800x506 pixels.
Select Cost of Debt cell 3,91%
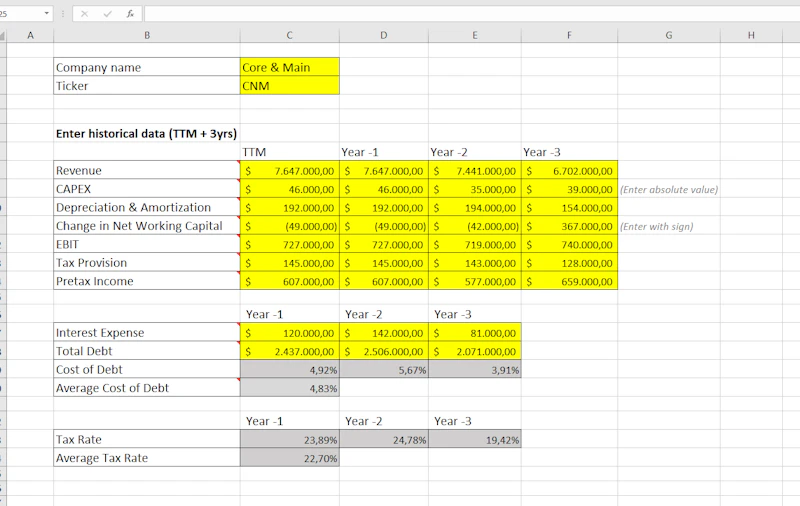coord(474,369)
